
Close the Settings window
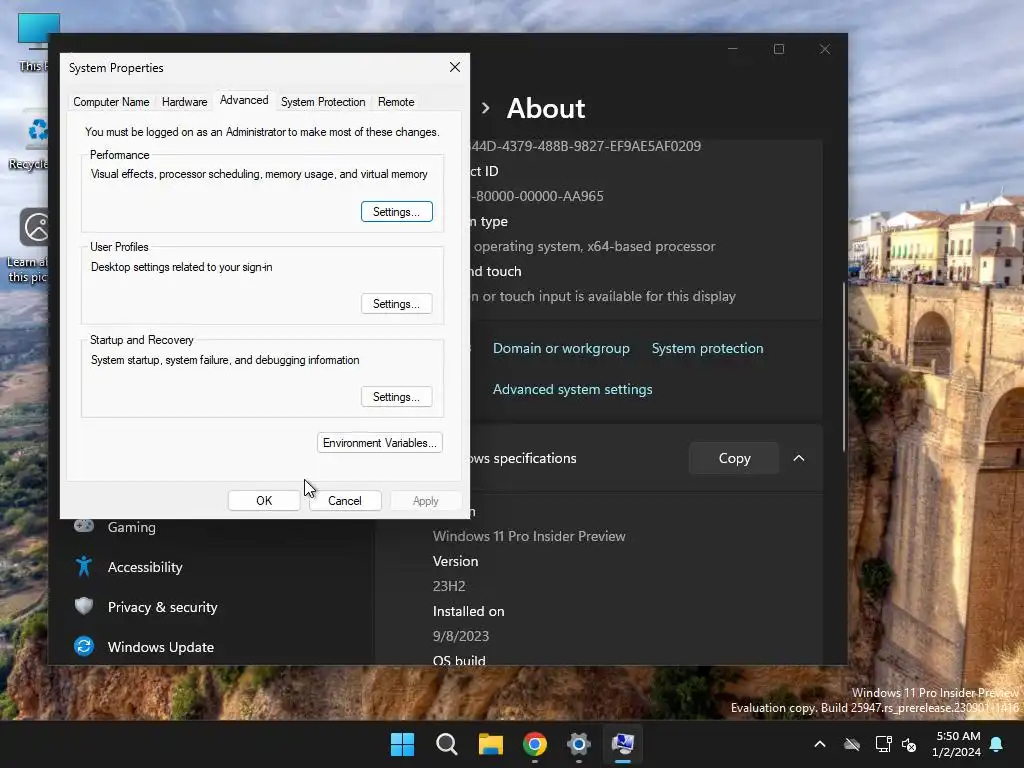(825, 49)
